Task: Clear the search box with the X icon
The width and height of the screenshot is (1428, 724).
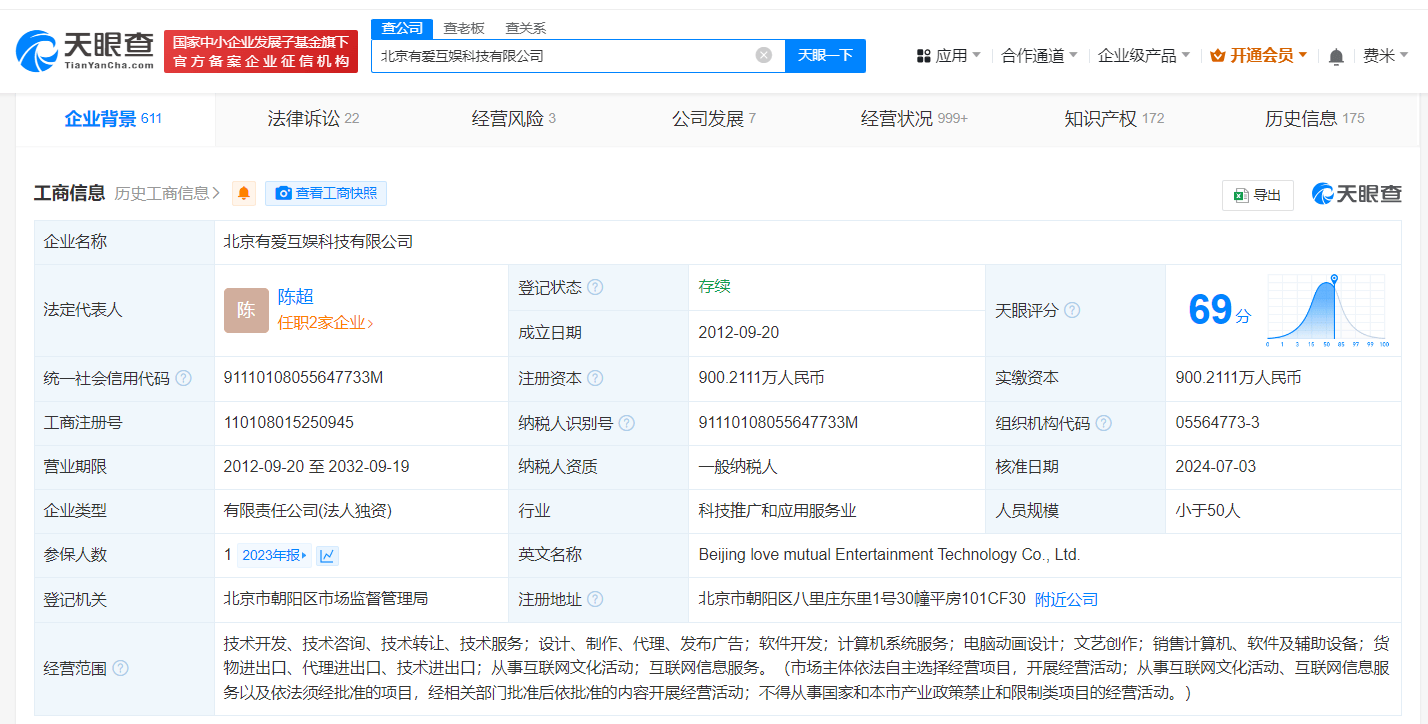Action: (764, 55)
